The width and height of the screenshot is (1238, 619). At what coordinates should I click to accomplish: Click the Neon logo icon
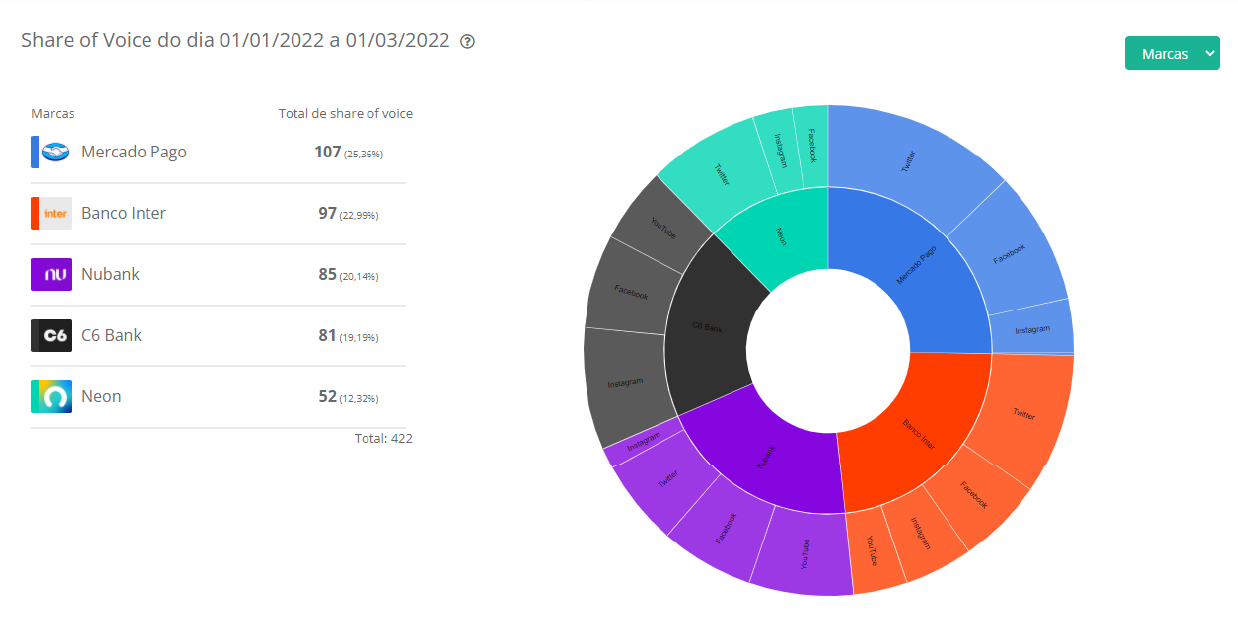[x=51, y=397]
